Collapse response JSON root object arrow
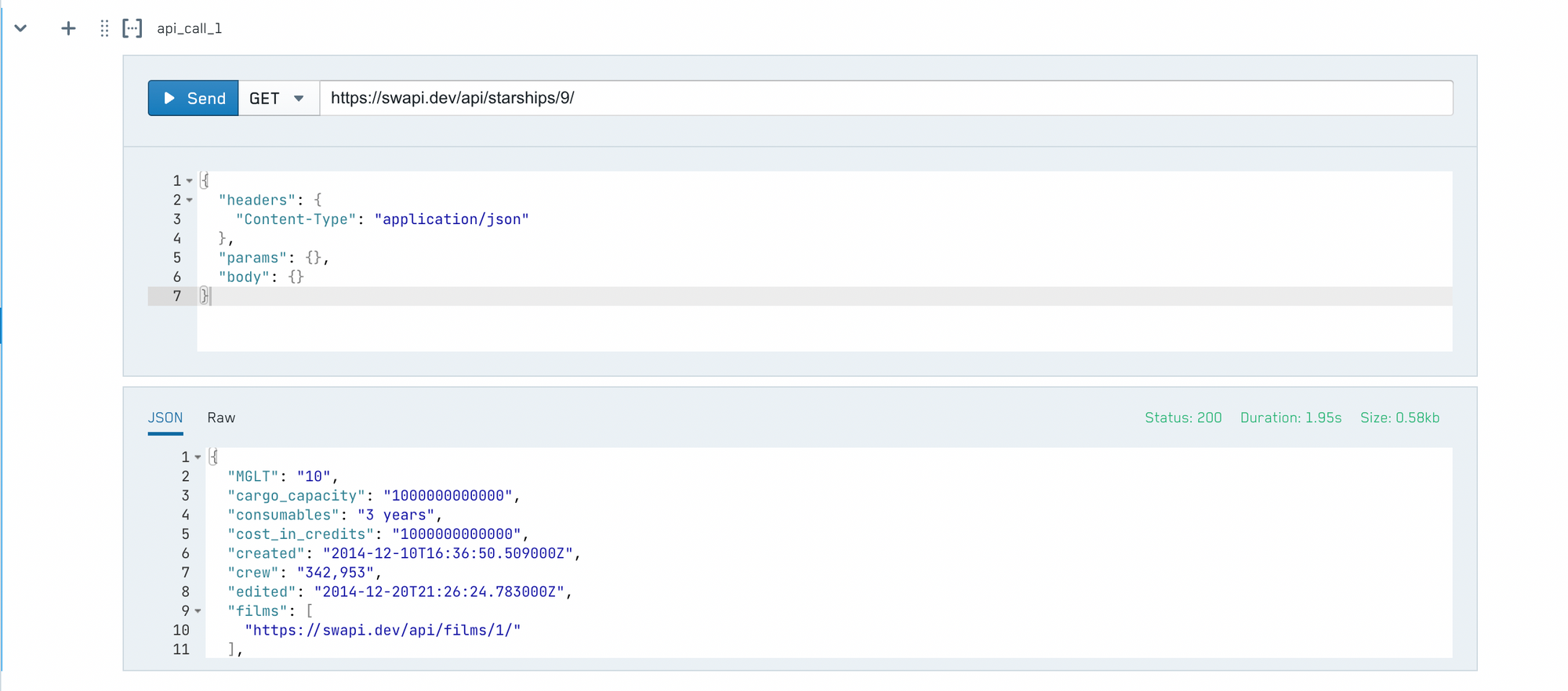This screenshot has width=1568, height=691. coord(198,458)
